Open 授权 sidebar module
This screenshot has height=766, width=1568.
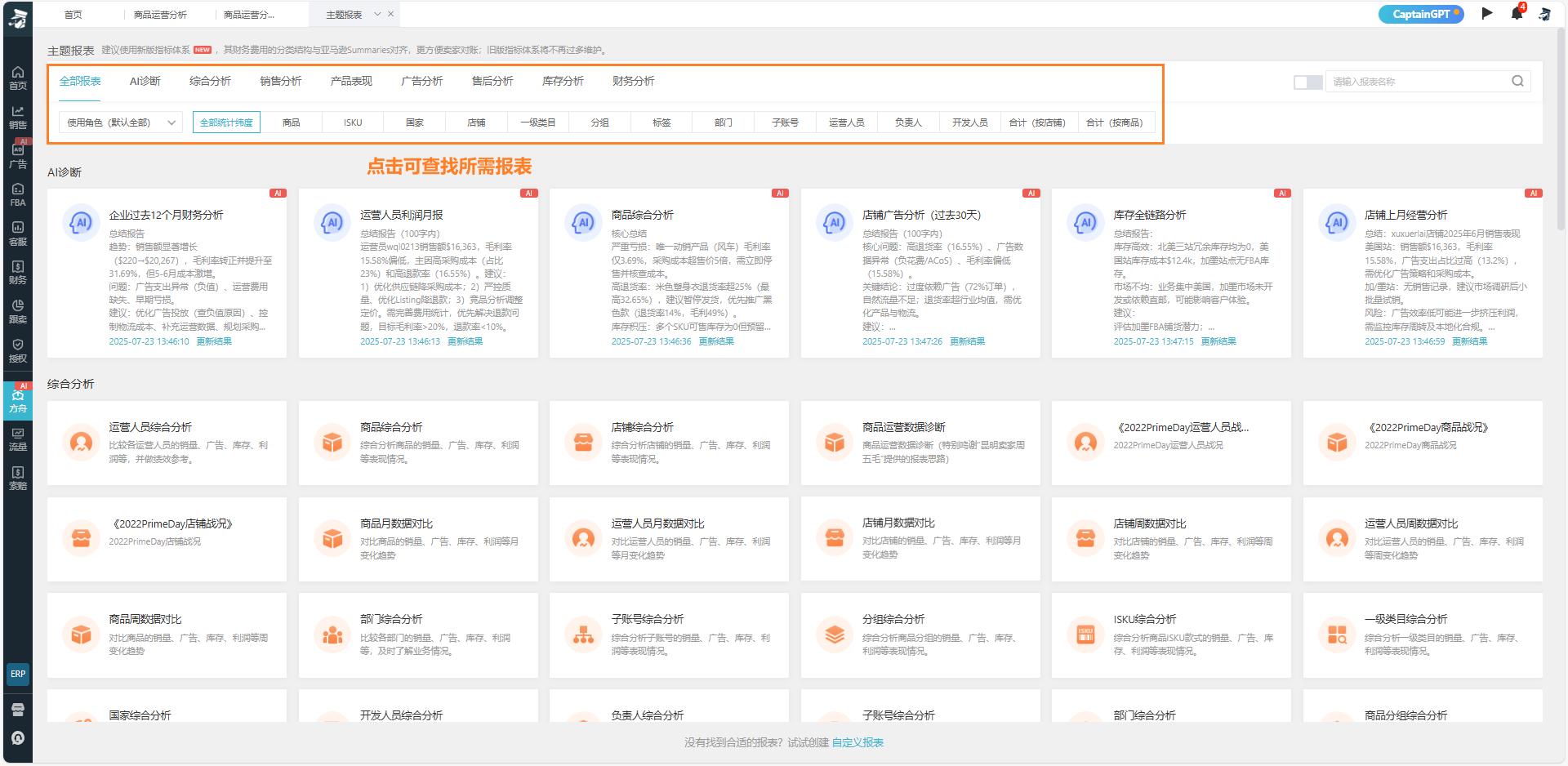pyautogui.click(x=18, y=350)
